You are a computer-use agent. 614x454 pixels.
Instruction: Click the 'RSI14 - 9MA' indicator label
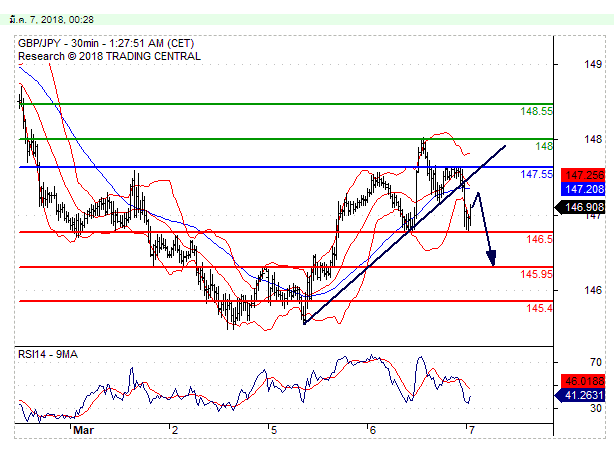pyautogui.click(x=48, y=355)
